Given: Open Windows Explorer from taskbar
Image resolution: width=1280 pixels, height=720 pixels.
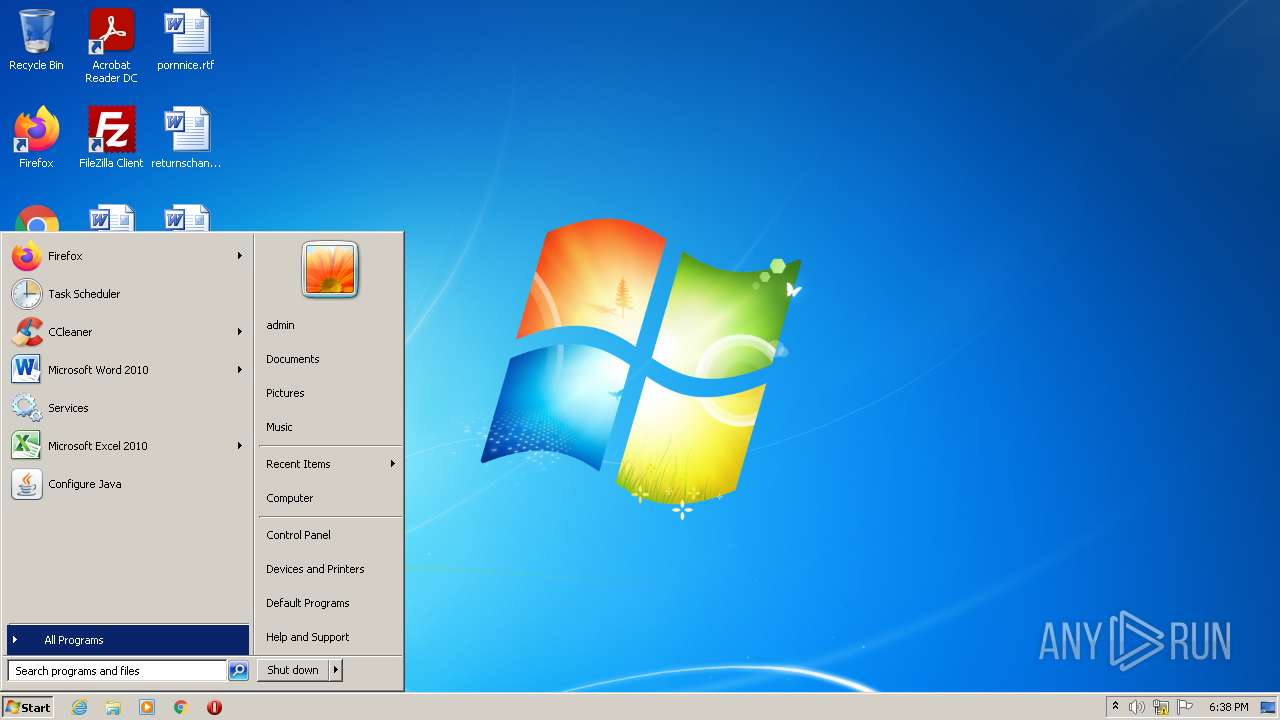Looking at the screenshot, I should 113,707.
